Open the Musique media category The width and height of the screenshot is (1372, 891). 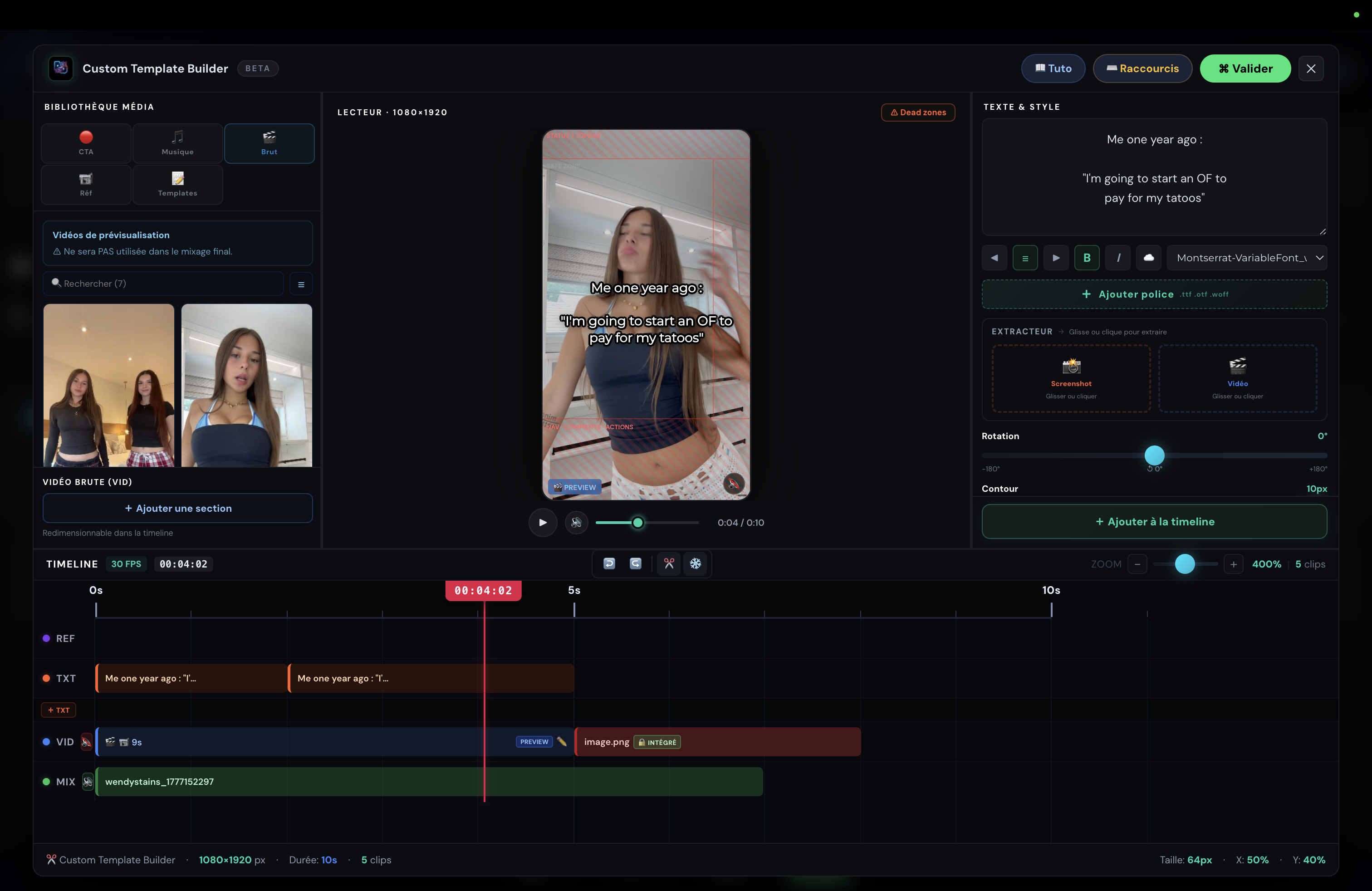coord(177,143)
